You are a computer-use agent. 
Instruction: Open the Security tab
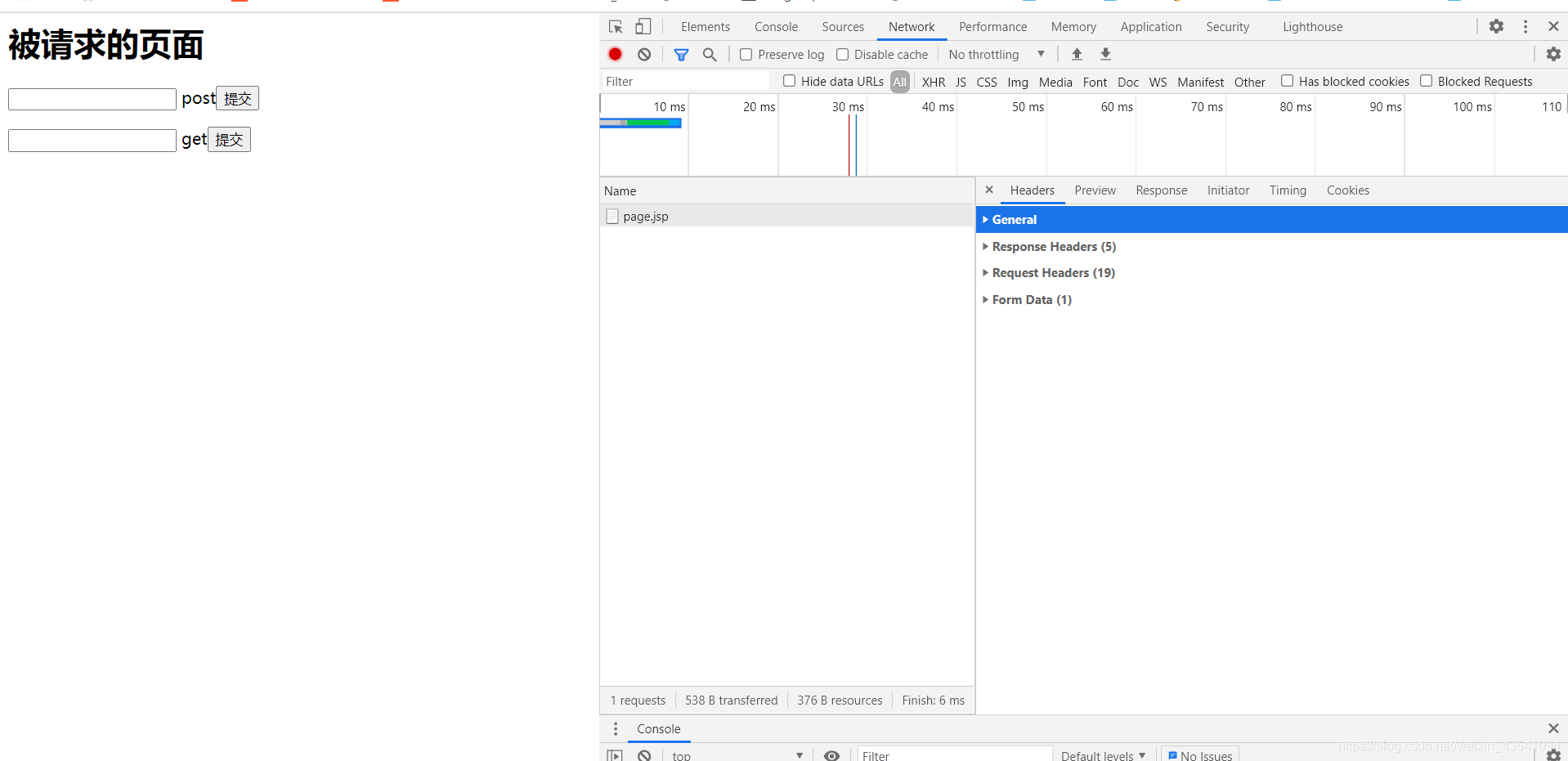(x=1227, y=26)
